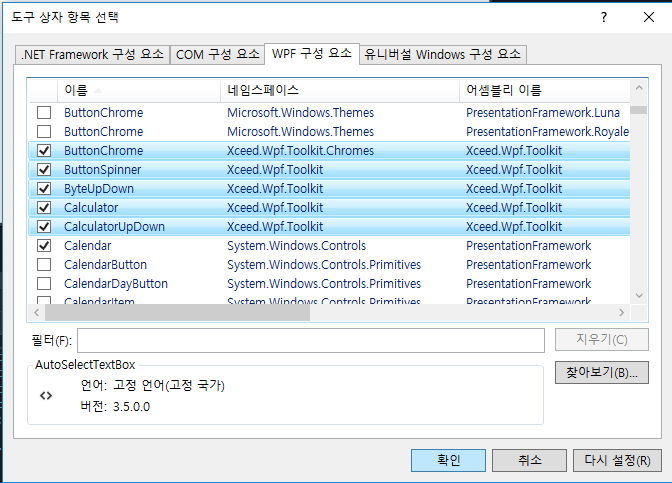
Task: Sort list by 네임스페이스 column header
Action: point(340,90)
